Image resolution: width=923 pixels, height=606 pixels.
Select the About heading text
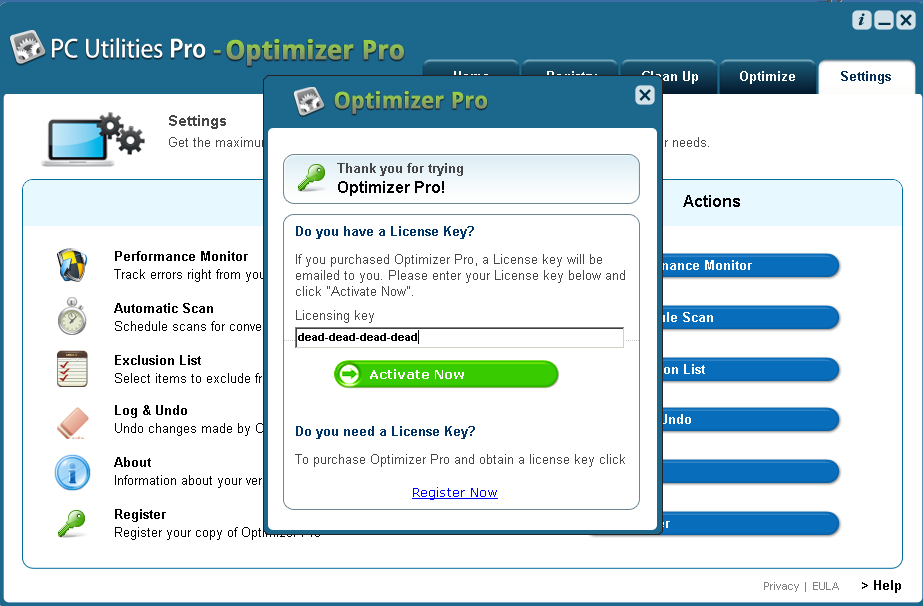tap(132, 462)
